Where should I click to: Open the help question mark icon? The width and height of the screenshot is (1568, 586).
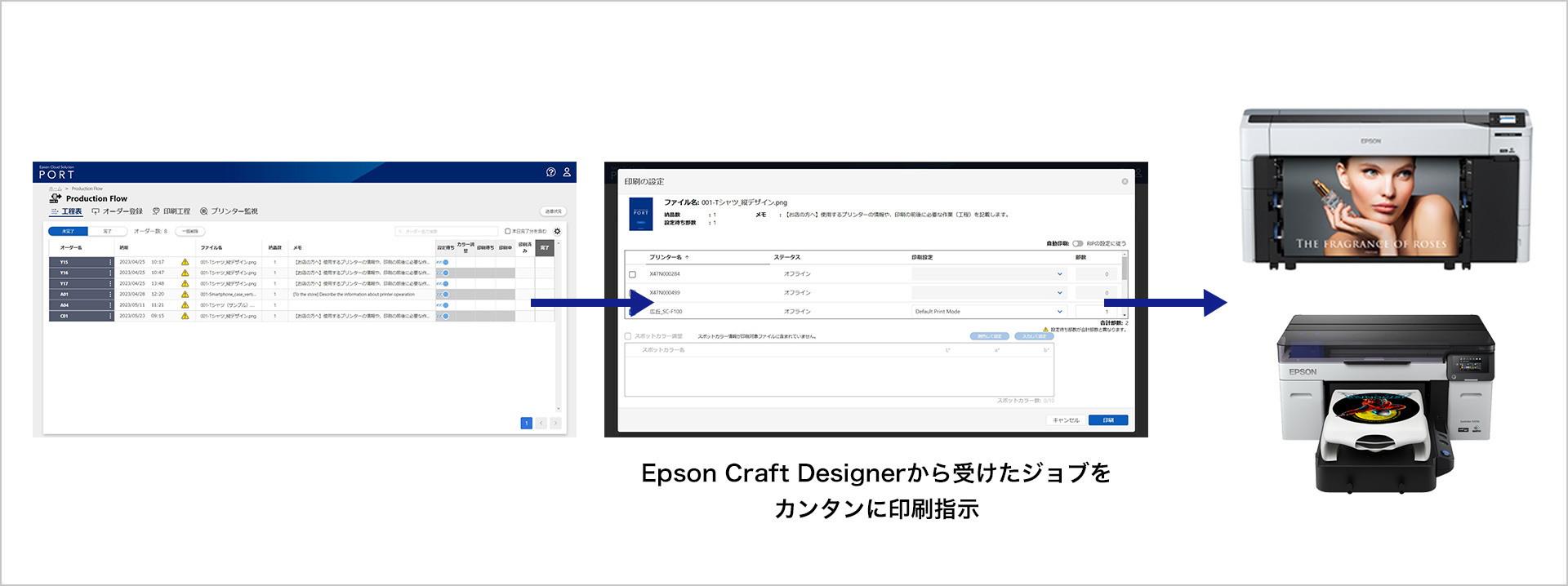pyautogui.click(x=550, y=172)
